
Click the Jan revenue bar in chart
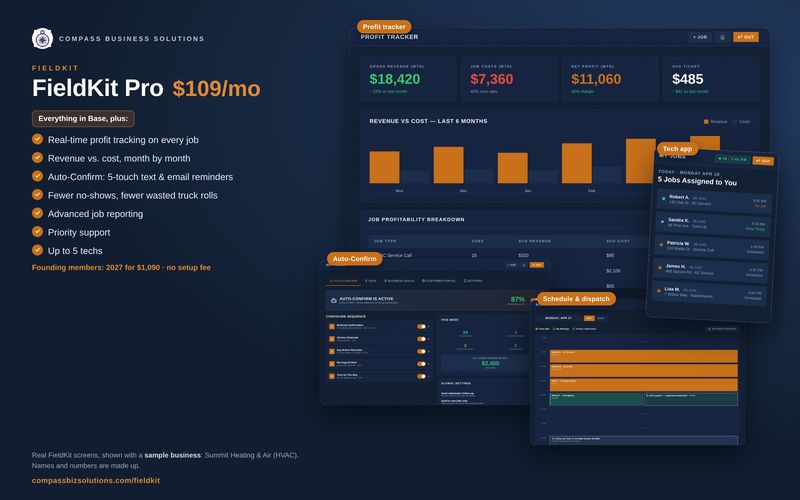point(513,168)
